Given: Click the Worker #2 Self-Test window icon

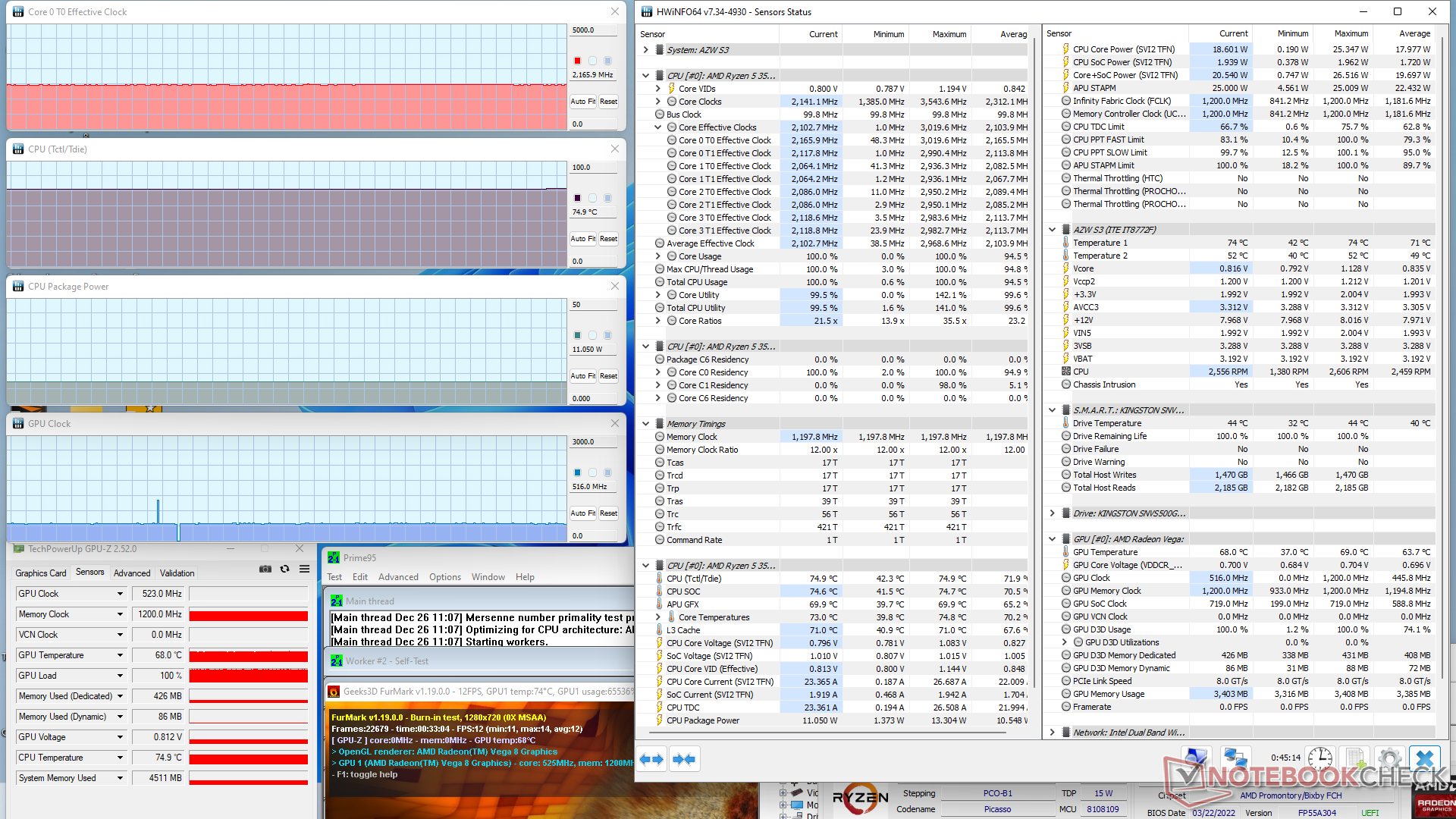Looking at the screenshot, I should tap(337, 661).
